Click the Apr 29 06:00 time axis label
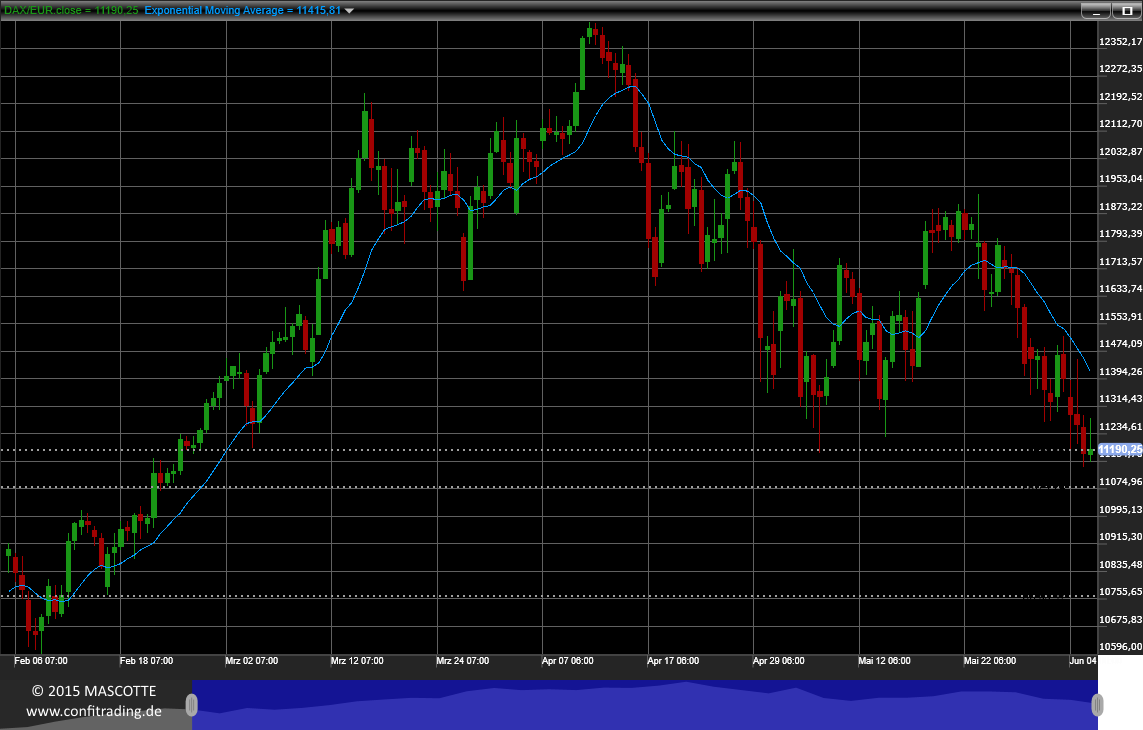 [779, 661]
